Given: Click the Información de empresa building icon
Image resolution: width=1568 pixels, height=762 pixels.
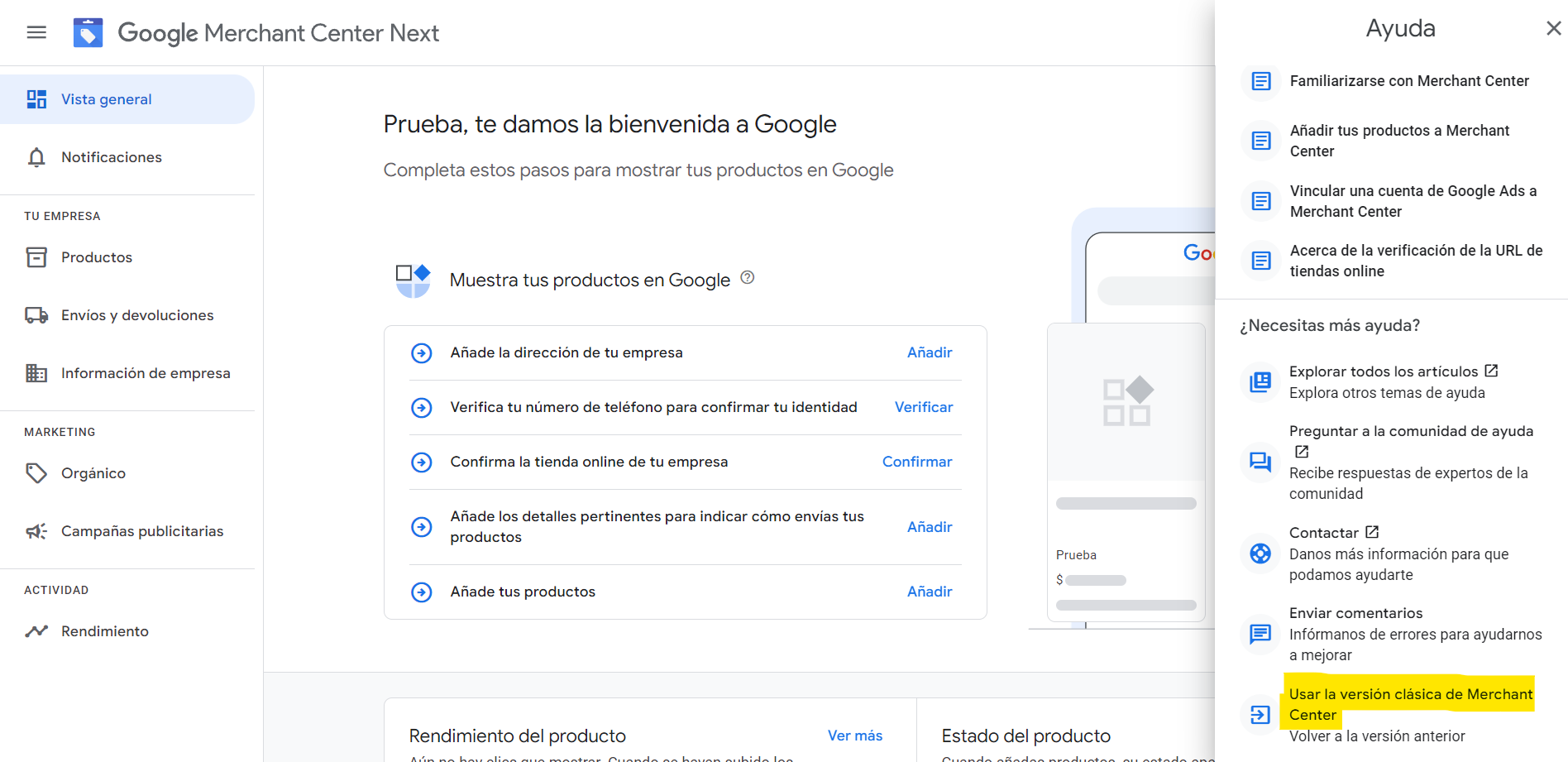Looking at the screenshot, I should pos(36,373).
